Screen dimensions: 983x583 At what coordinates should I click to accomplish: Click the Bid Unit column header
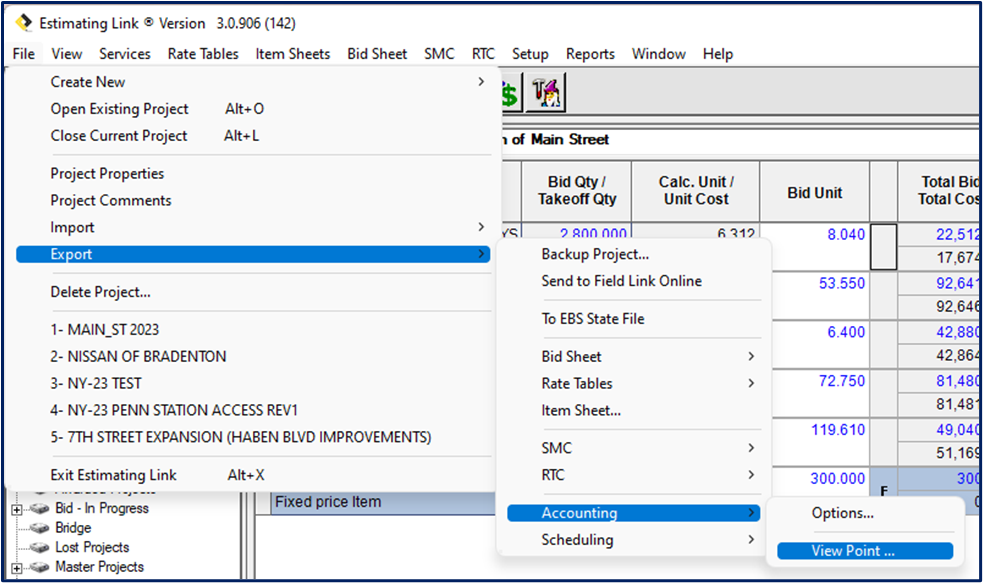[814, 193]
